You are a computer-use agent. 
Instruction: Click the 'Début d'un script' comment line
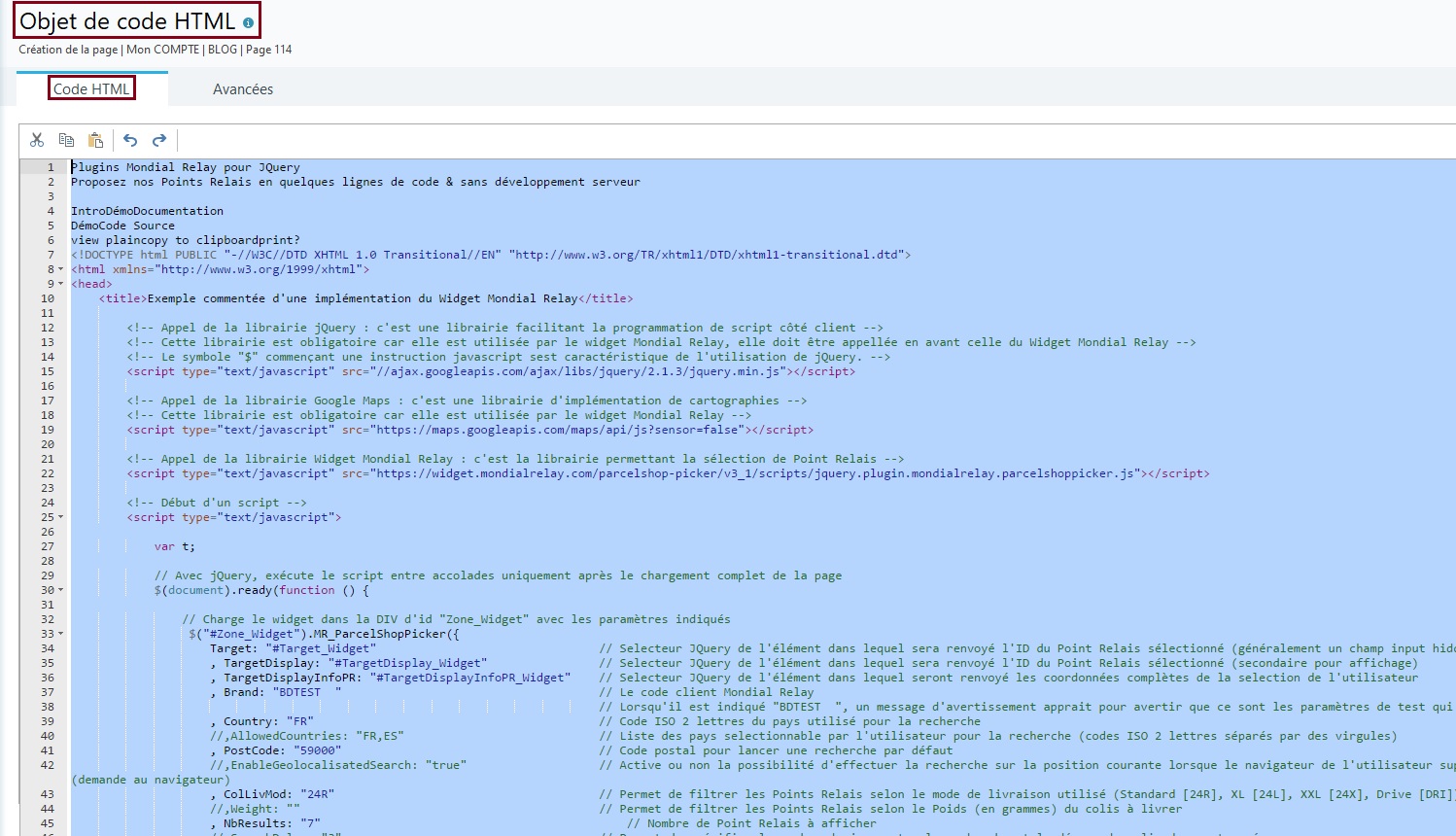point(217,503)
